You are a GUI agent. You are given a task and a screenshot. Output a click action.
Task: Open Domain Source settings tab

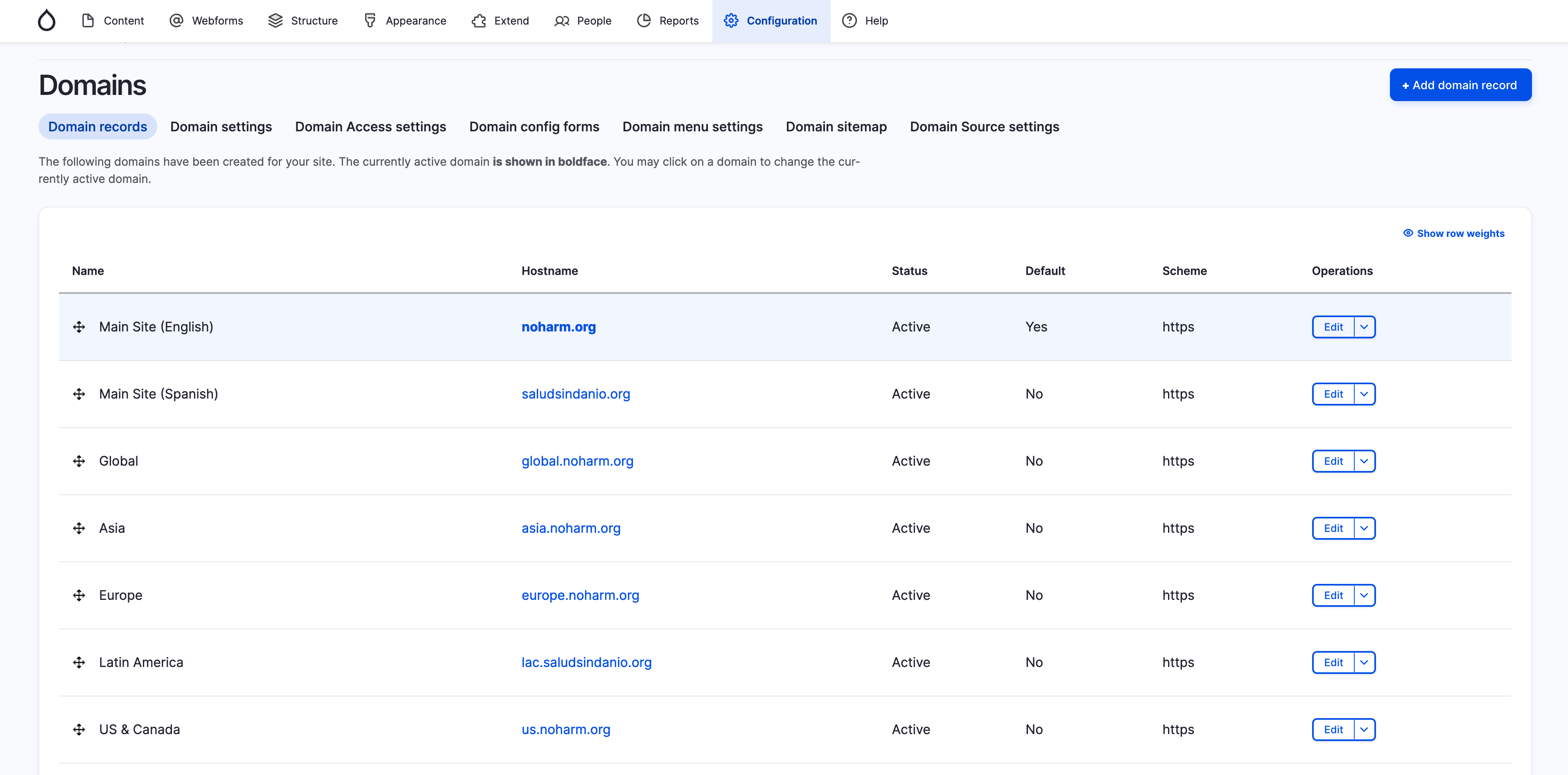(x=984, y=126)
